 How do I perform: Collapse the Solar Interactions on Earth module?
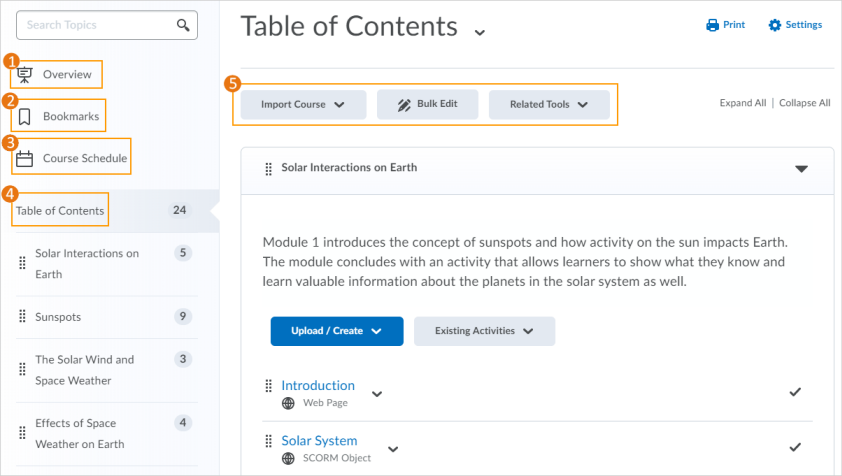pyautogui.click(x=801, y=169)
